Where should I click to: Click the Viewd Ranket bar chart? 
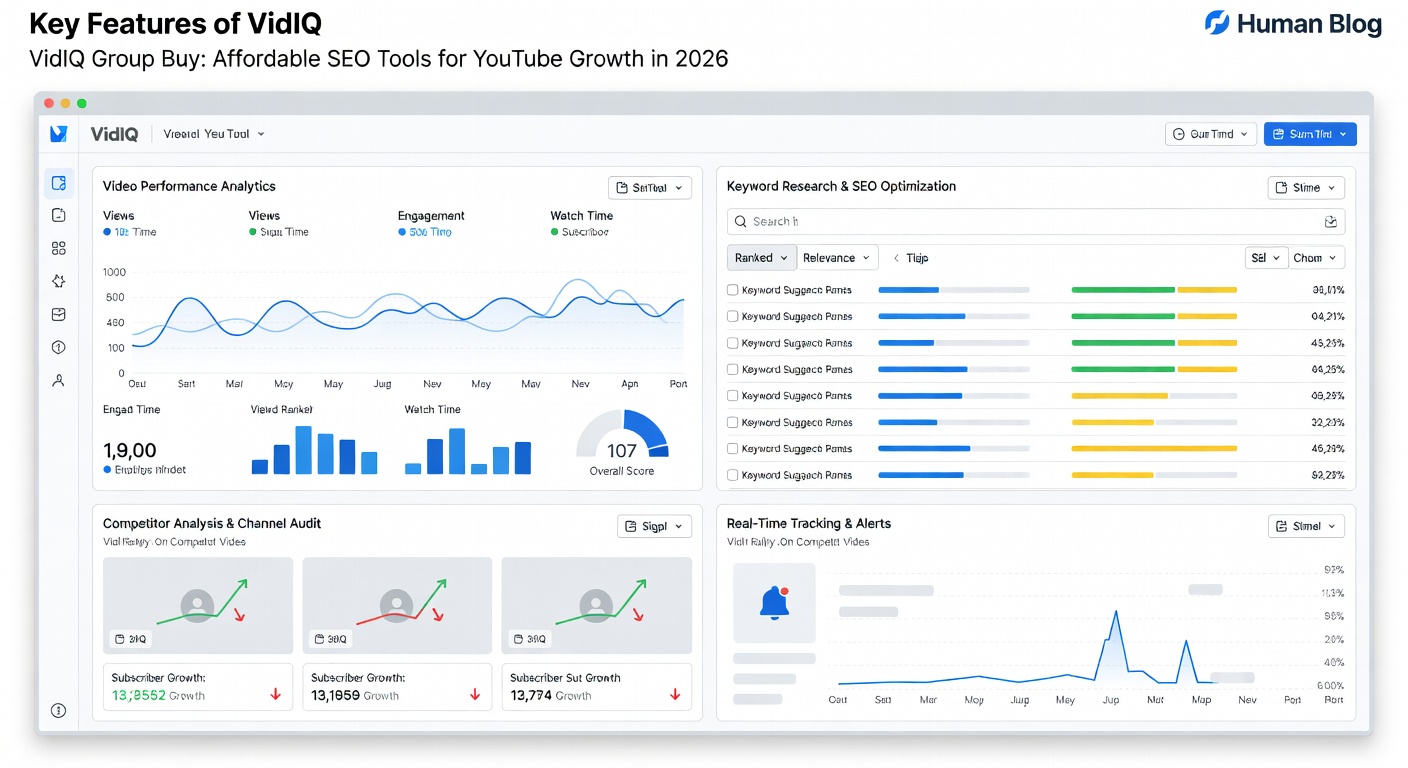coord(314,450)
